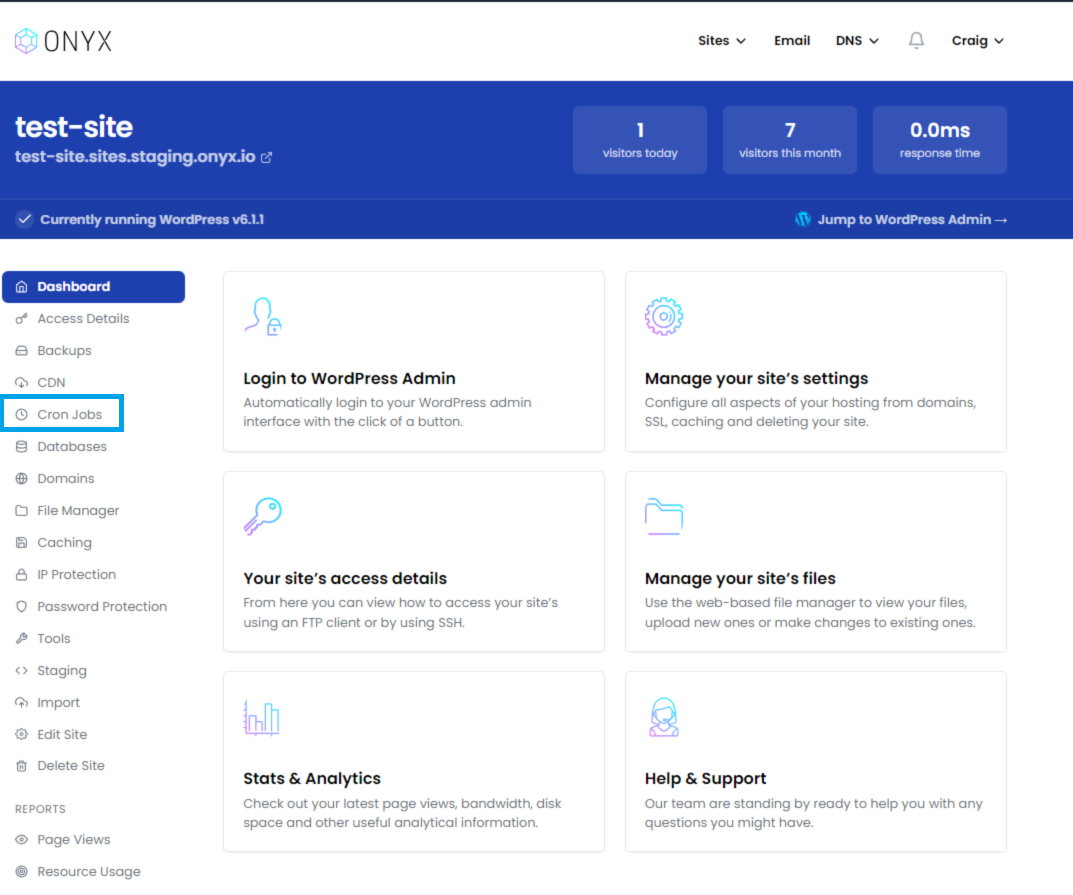Click Login to WordPress Admin card title
1073x895 pixels.
tap(349, 378)
